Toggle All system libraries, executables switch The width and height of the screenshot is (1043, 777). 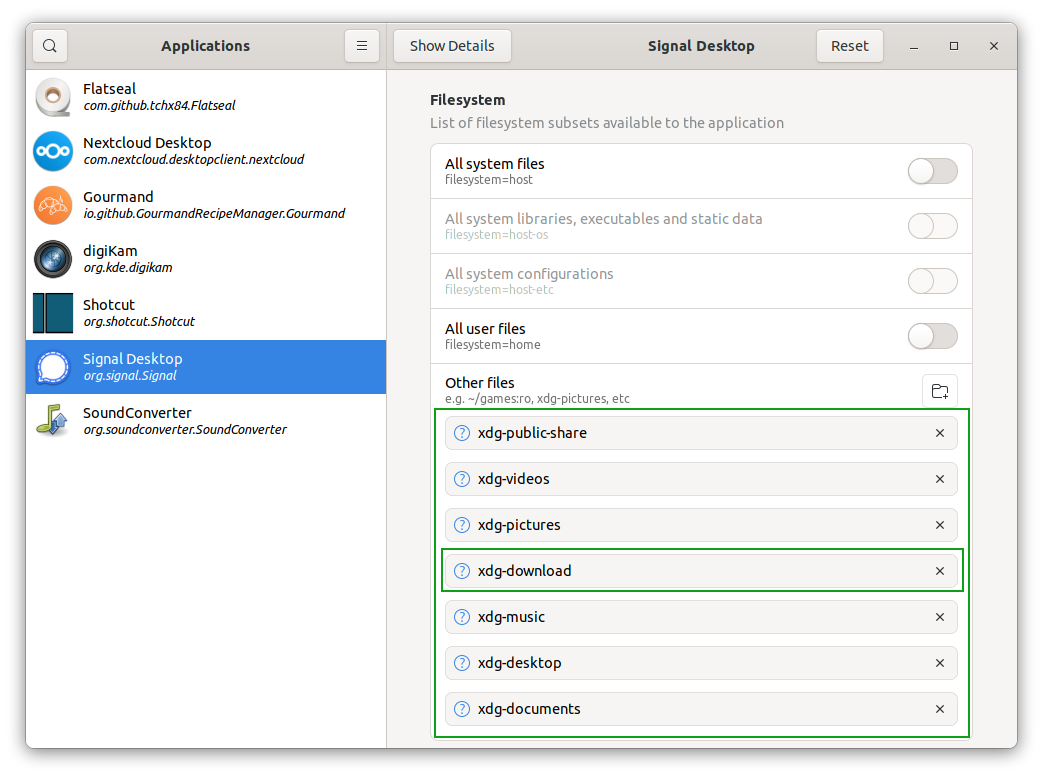(933, 226)
